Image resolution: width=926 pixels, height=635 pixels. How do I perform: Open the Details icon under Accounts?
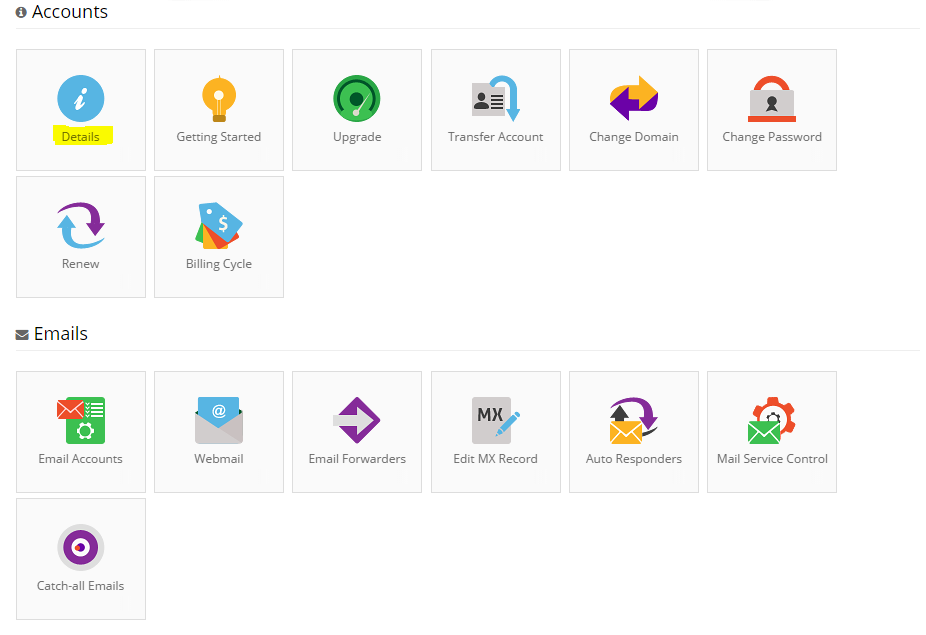coord(81,98)
